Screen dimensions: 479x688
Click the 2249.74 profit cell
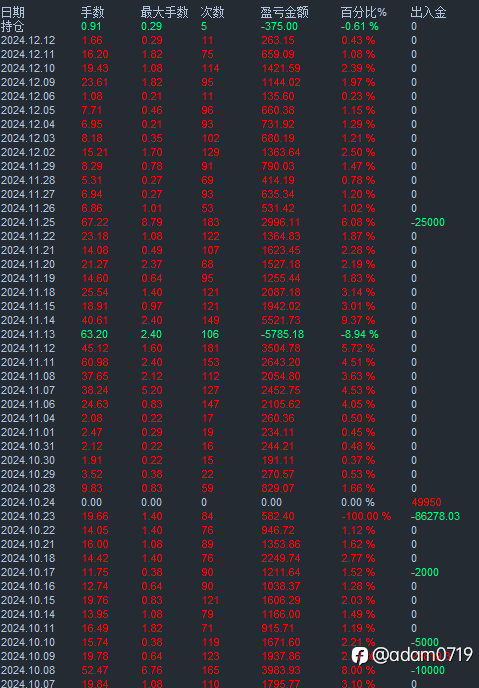tap(281, 559)
